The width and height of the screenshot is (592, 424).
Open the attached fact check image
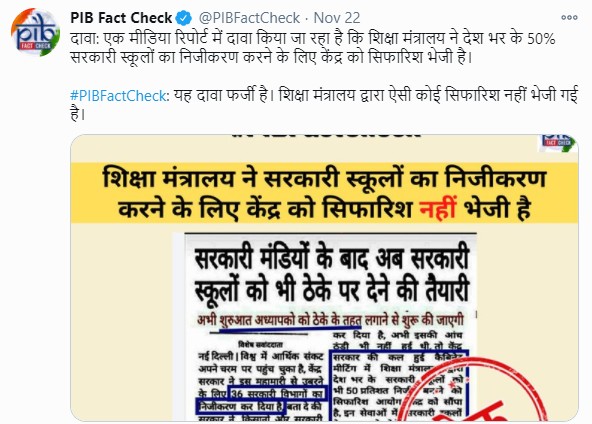(324, 278)
